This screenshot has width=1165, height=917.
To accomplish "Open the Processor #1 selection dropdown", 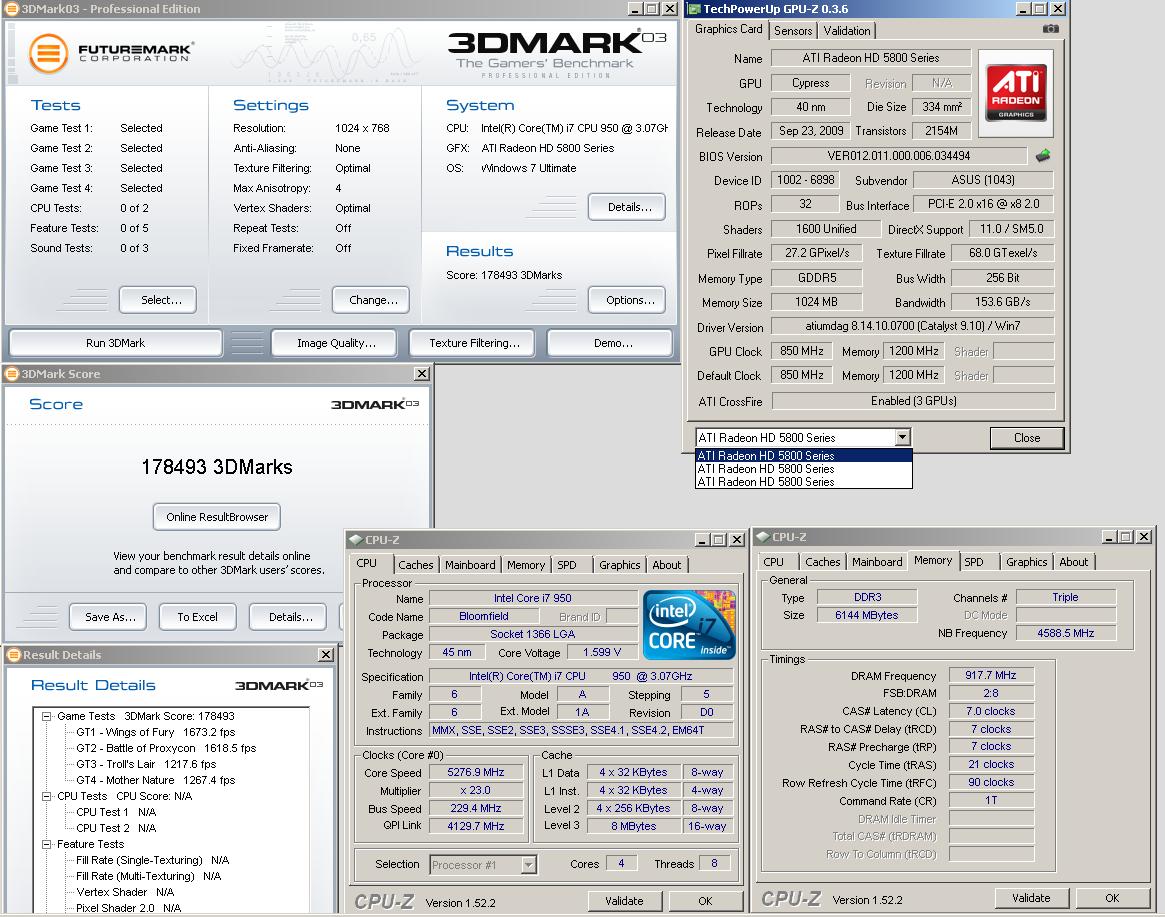I will [528, 864].
